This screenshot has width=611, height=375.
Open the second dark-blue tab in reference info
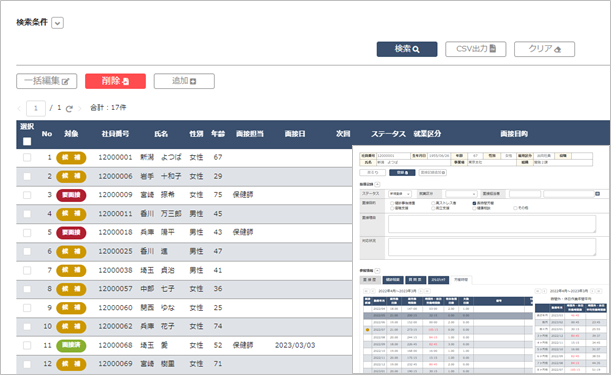pos(393,279)
